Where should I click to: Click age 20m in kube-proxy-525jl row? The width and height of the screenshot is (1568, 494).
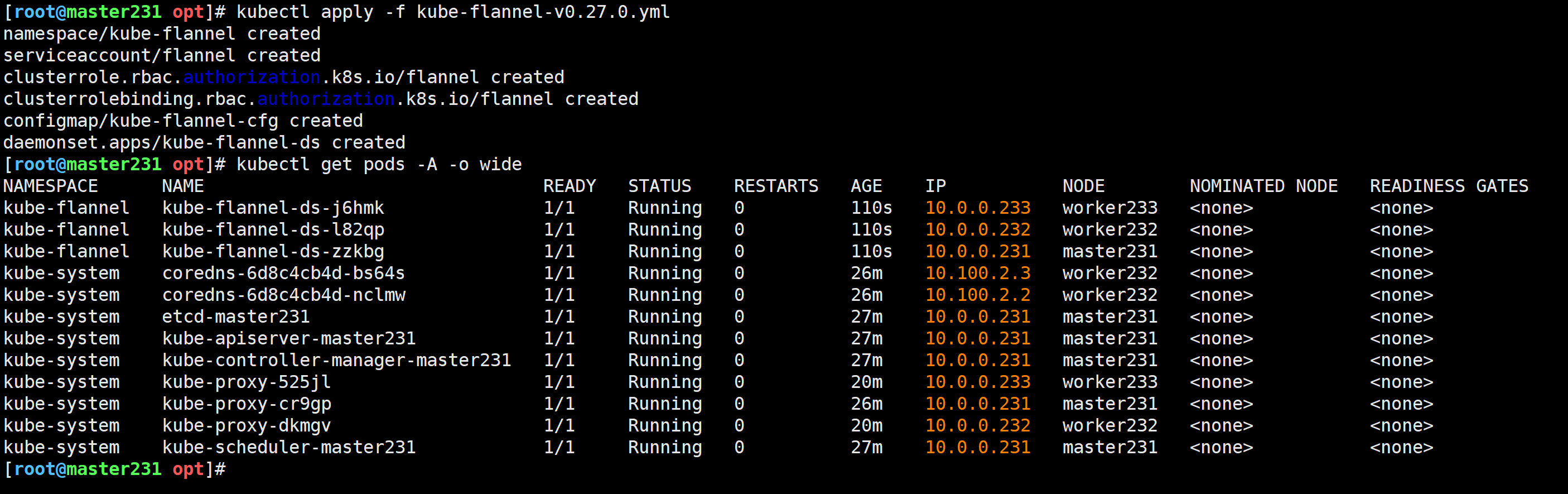coord(866,382)
